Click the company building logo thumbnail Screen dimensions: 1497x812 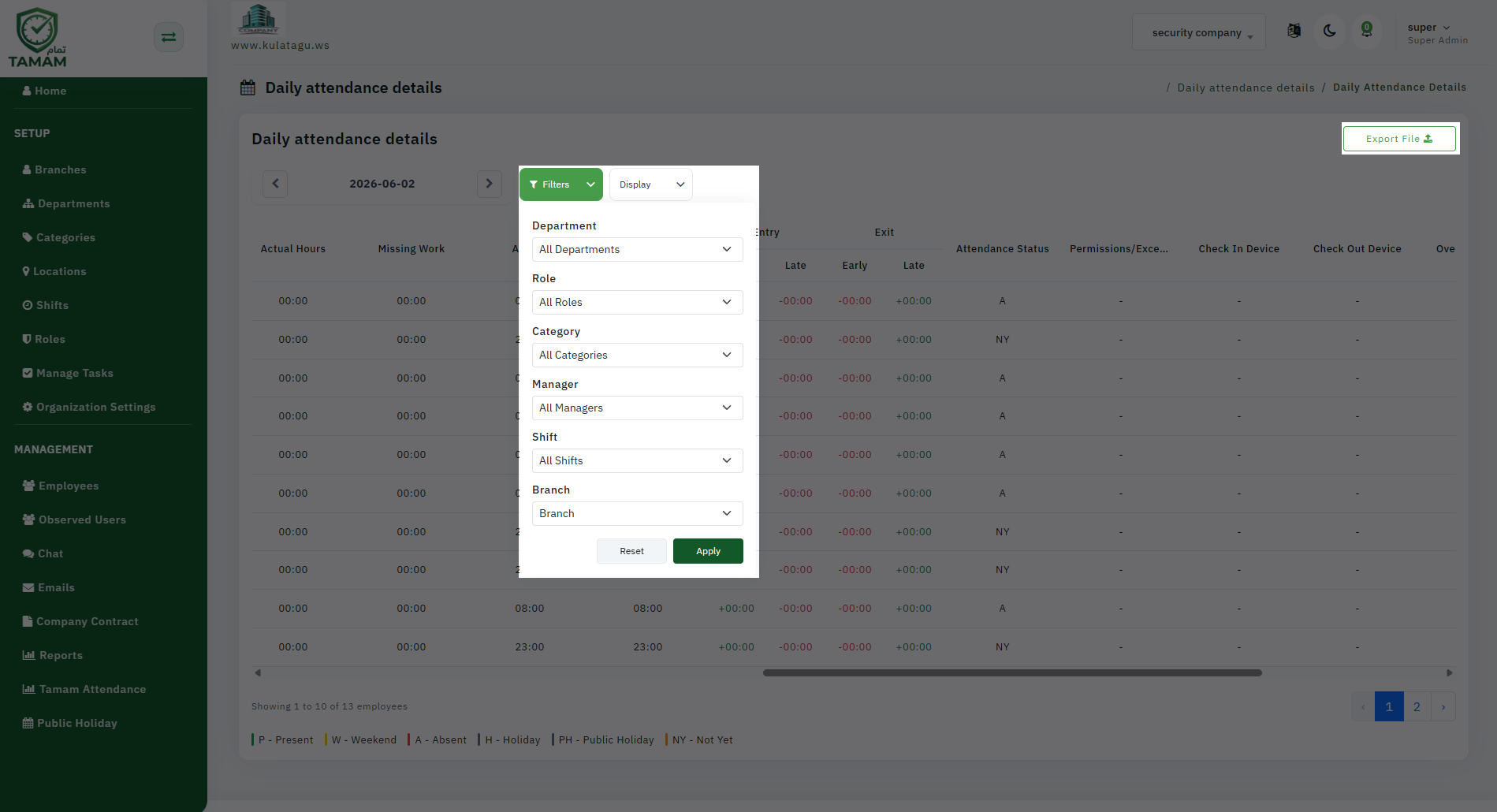tap(259, 18)
